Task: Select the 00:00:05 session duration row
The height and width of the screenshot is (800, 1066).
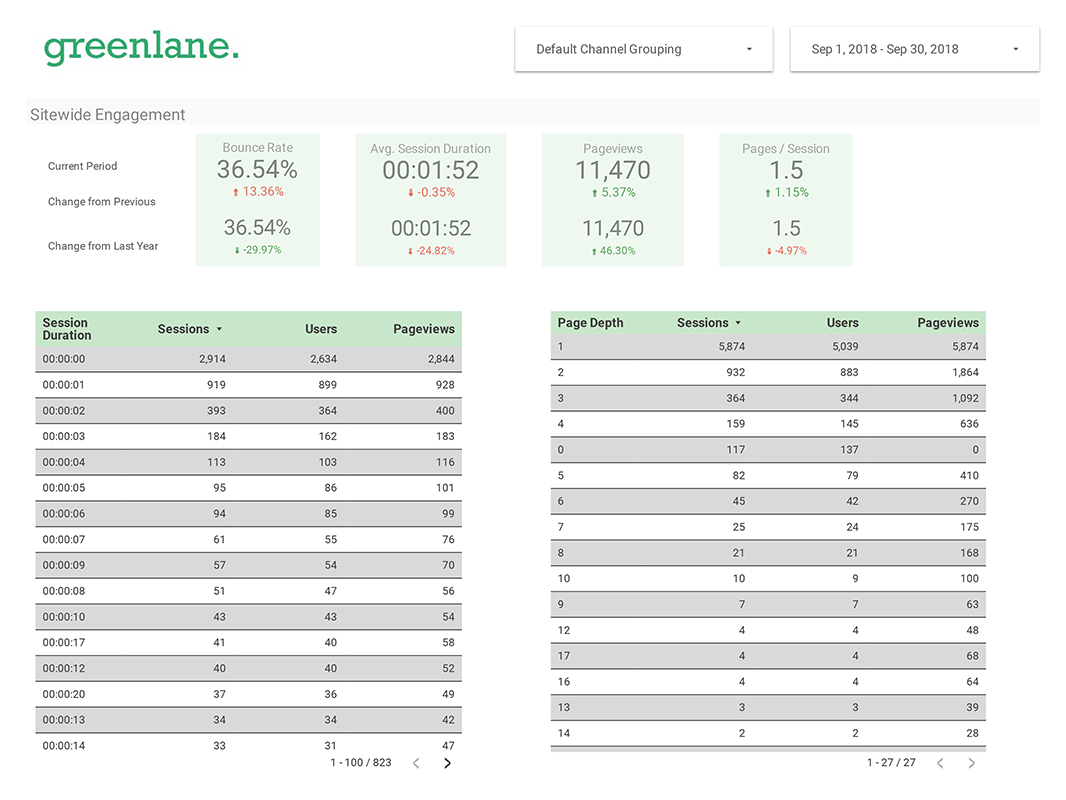Action: pos(248,488)
